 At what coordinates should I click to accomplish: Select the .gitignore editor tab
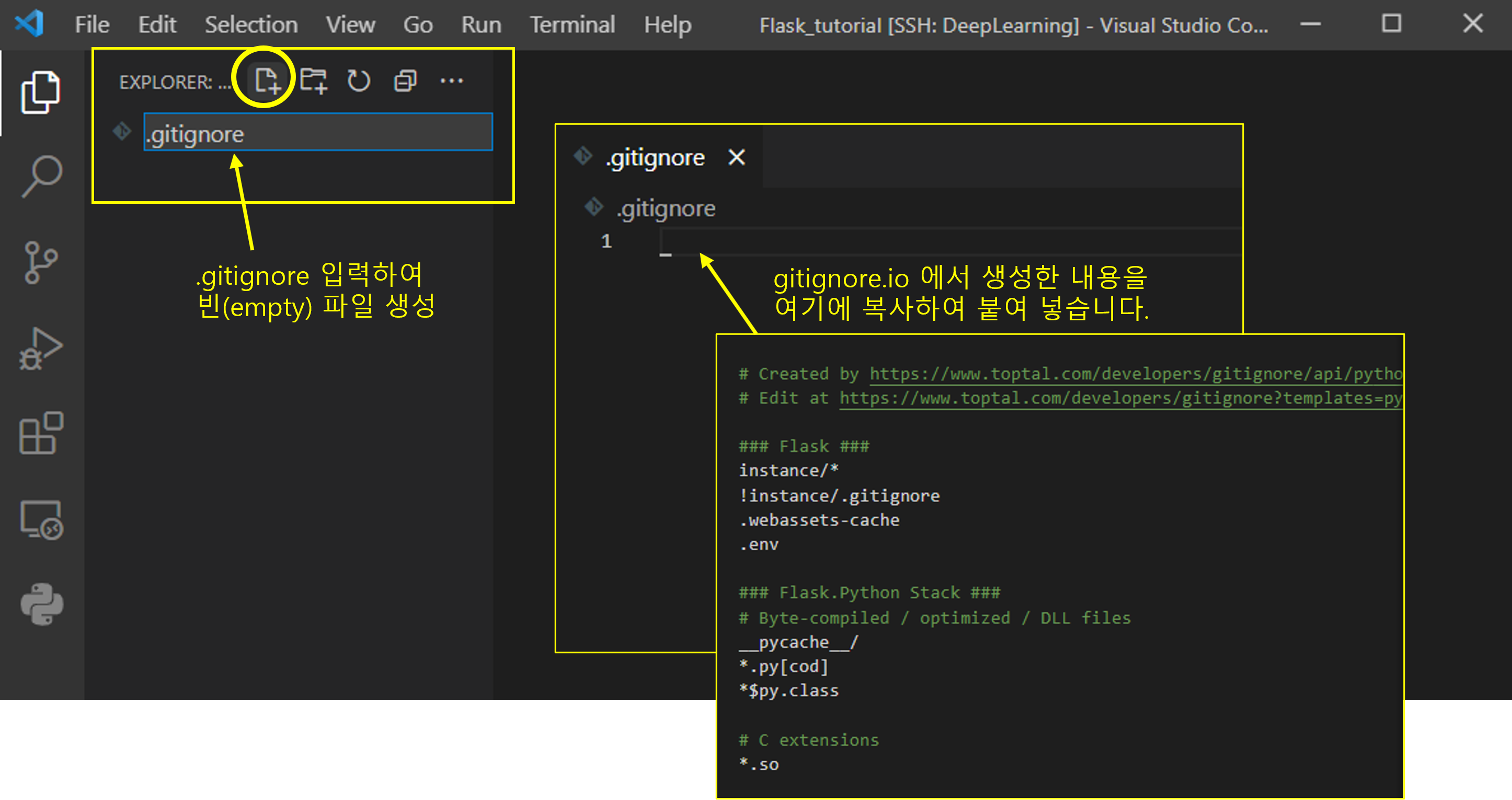tap(655, 157)
